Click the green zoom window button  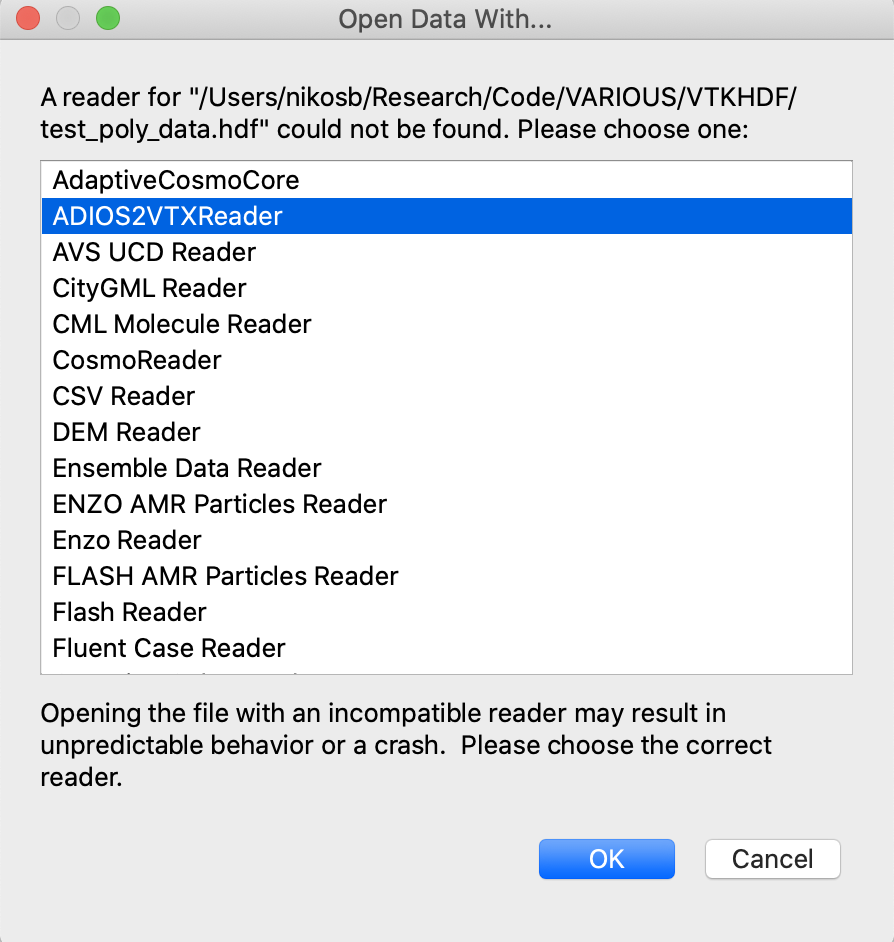(107, 18)
